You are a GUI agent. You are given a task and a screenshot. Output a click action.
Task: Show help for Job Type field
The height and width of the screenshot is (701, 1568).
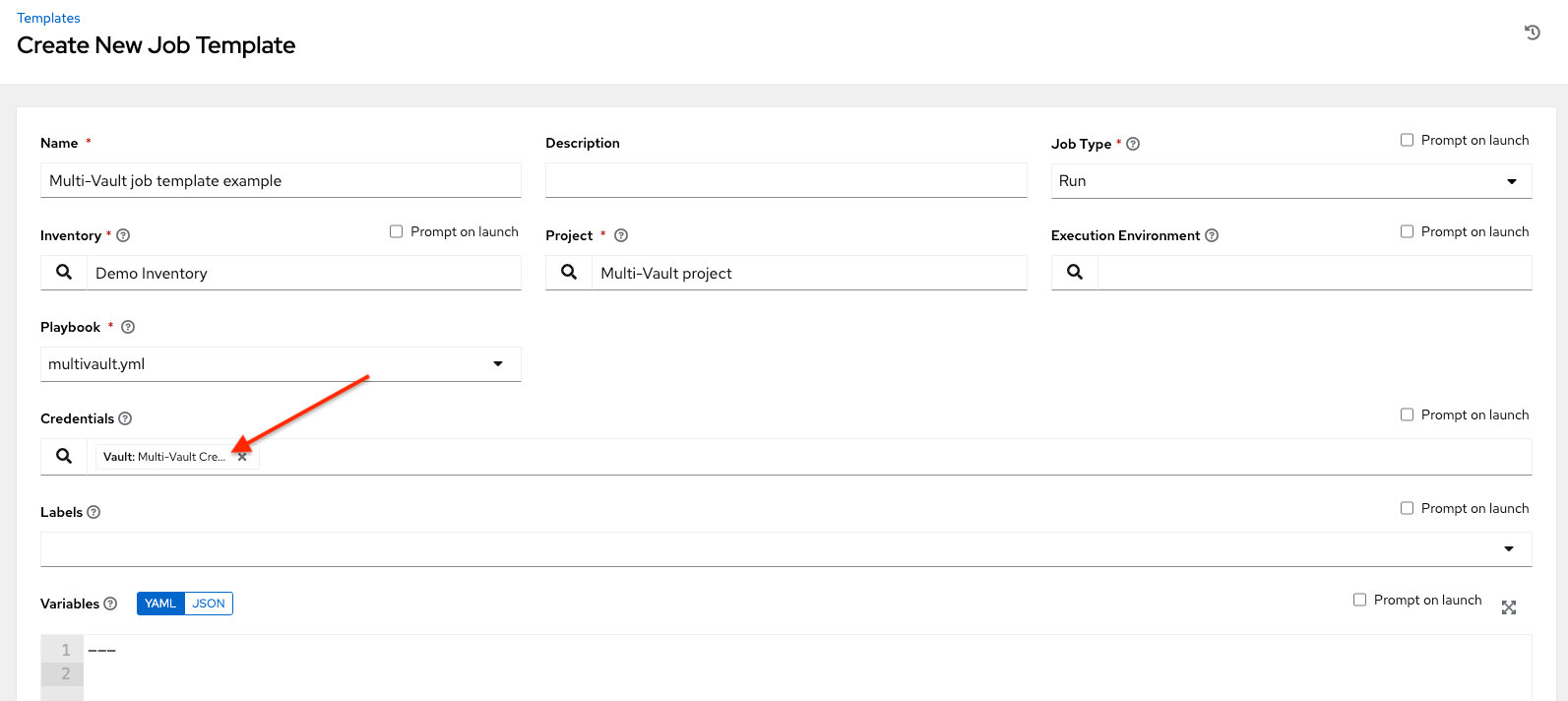(1133, 144)
